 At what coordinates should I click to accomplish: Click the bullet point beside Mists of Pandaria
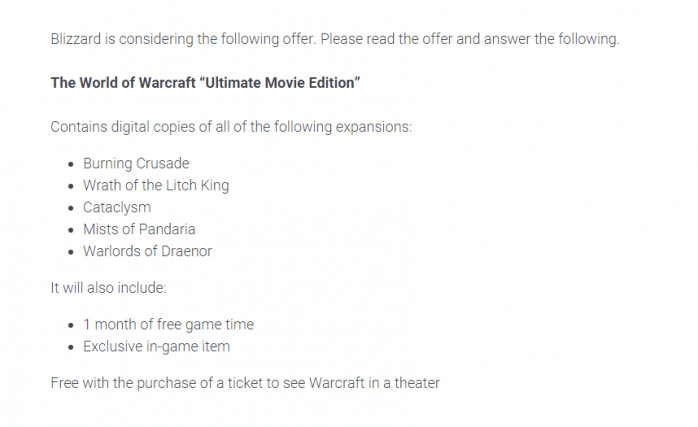(x=71, y=230)
